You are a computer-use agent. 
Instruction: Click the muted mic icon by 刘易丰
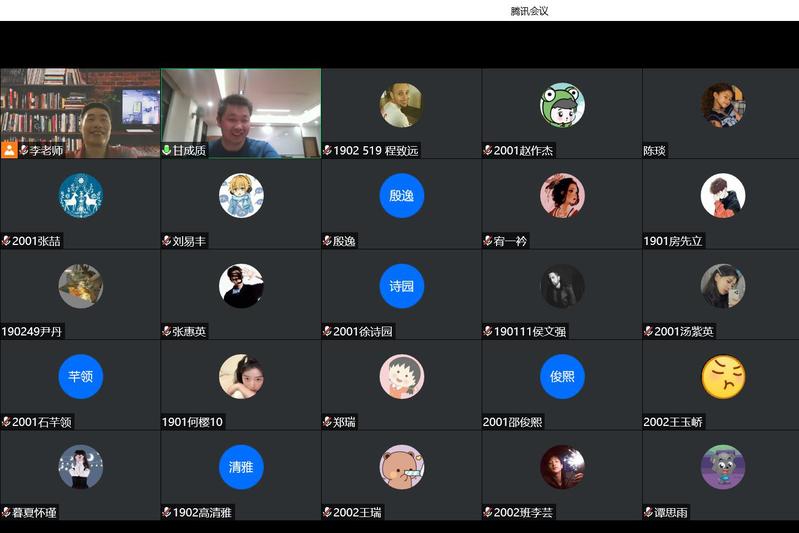click(x=166, y=241)
